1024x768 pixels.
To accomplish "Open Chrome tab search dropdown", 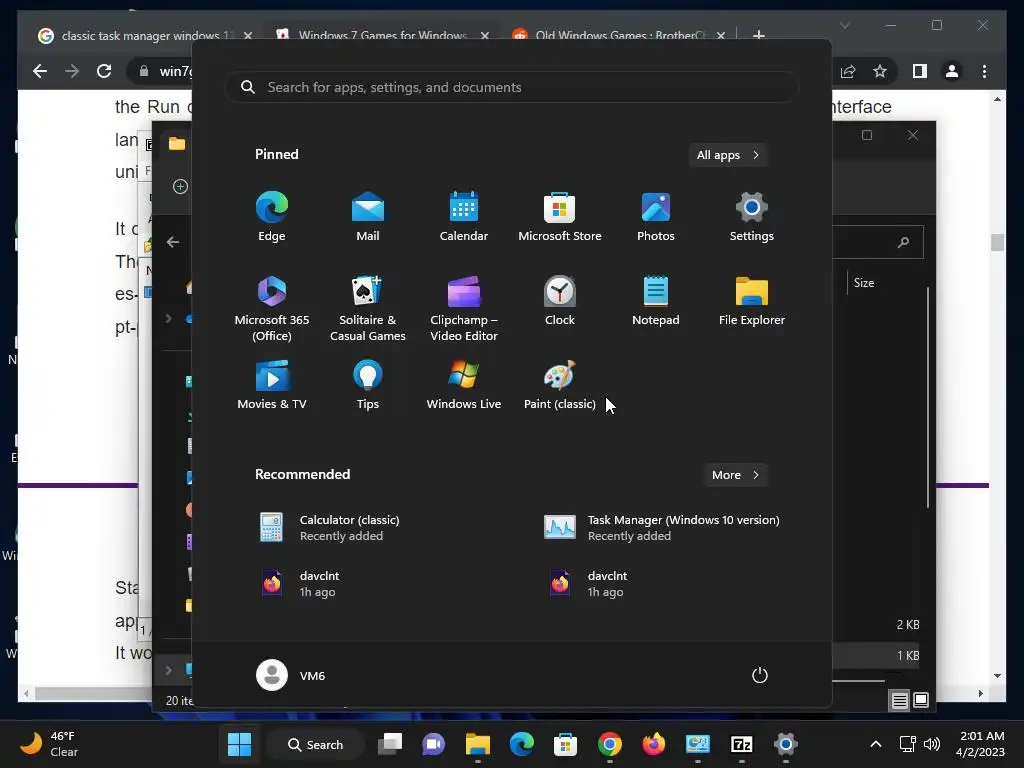I will (x=844, y=25).
